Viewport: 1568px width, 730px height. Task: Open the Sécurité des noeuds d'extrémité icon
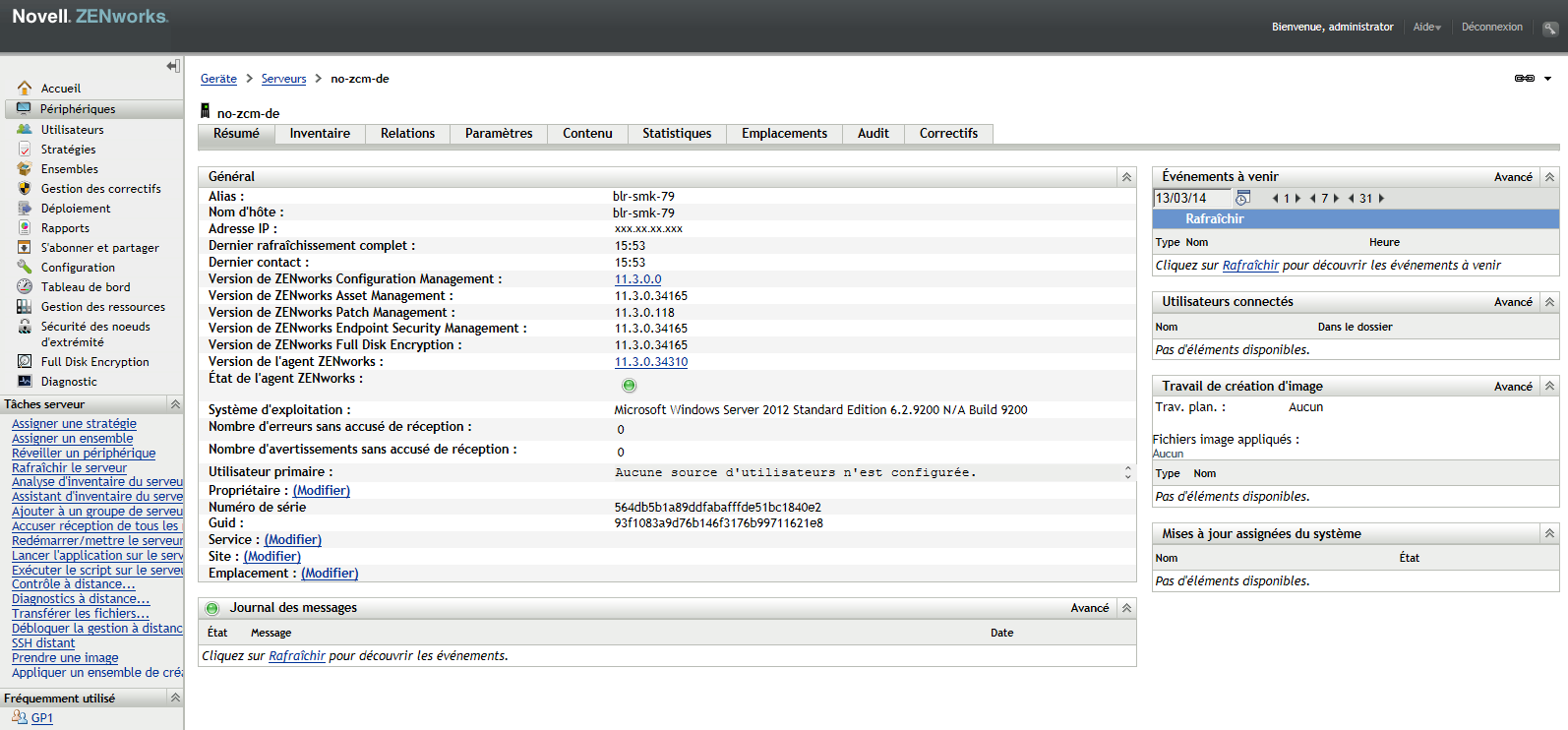click(x=25, y=327)
